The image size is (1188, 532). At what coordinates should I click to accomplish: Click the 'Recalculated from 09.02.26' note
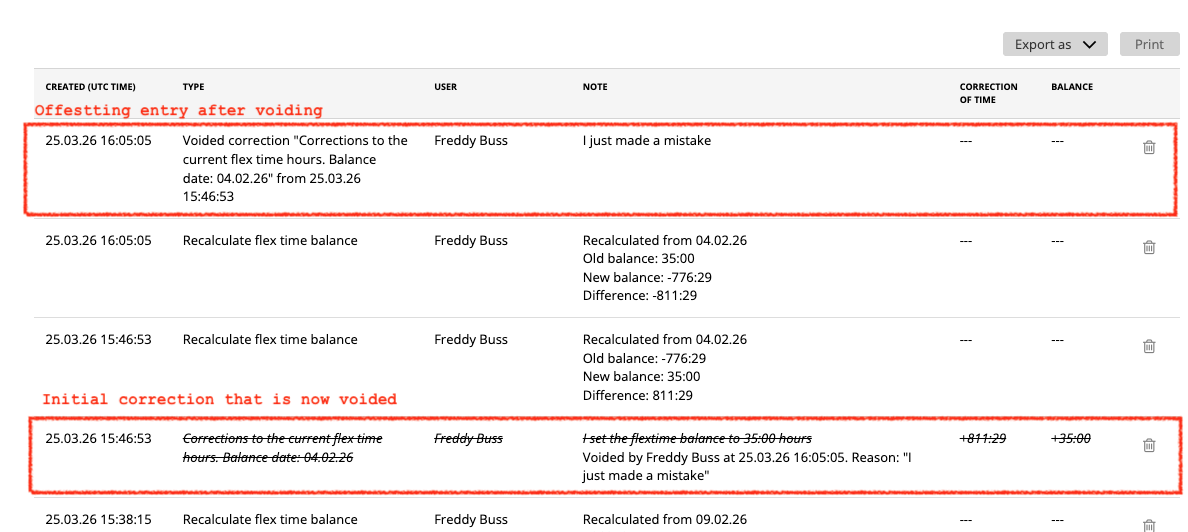[664, 520]
